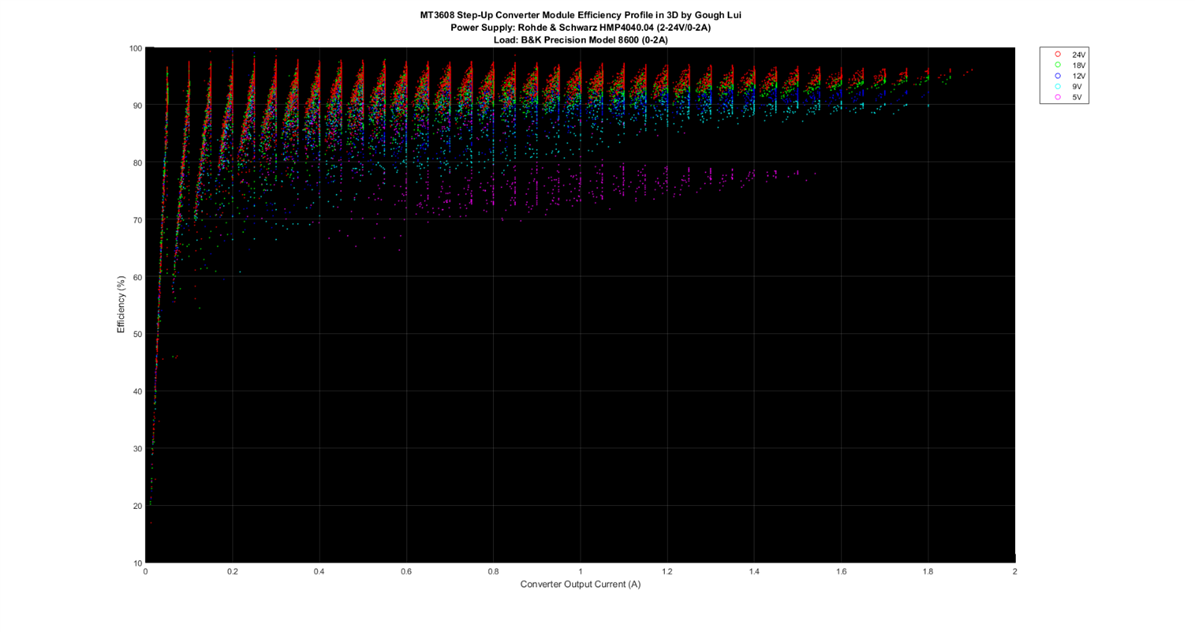1195x632 pixels.
Task: Click the 'Load: B&K Precision Model 8600' subtitle
Action: click(x=580, y=40)
